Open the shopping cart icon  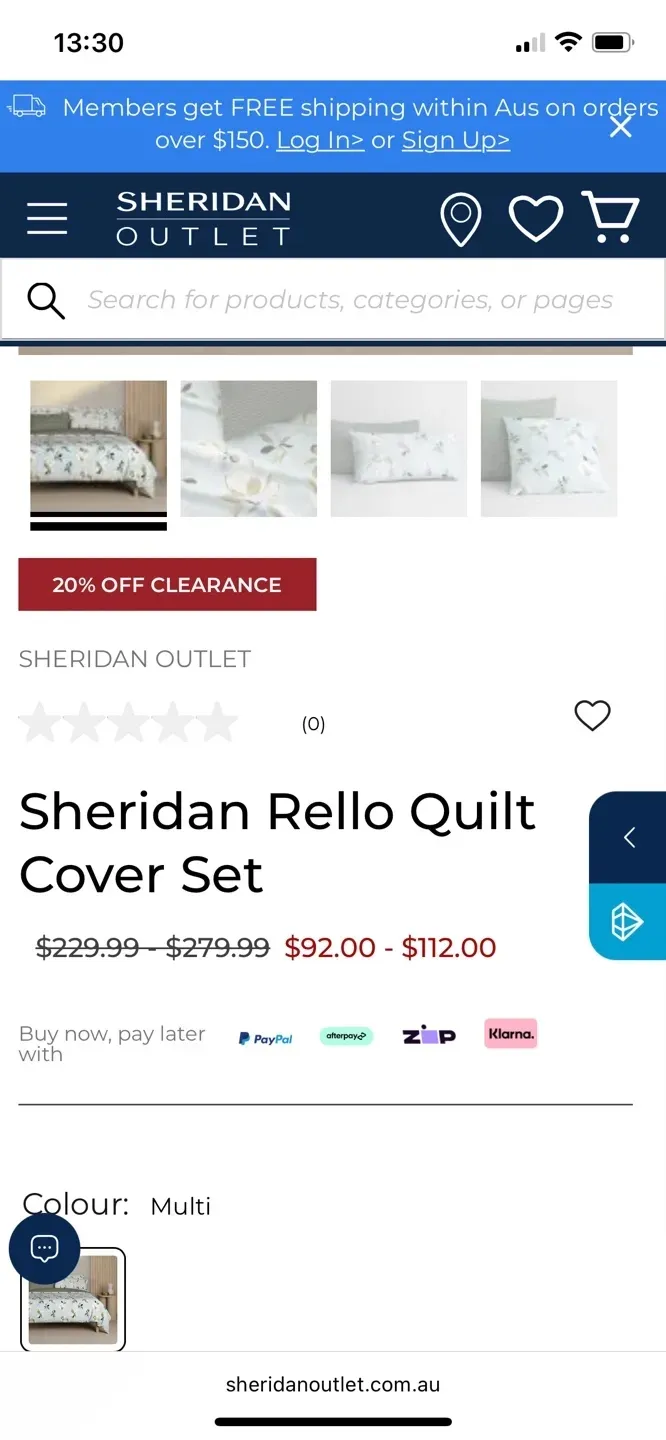click(610, 217)
